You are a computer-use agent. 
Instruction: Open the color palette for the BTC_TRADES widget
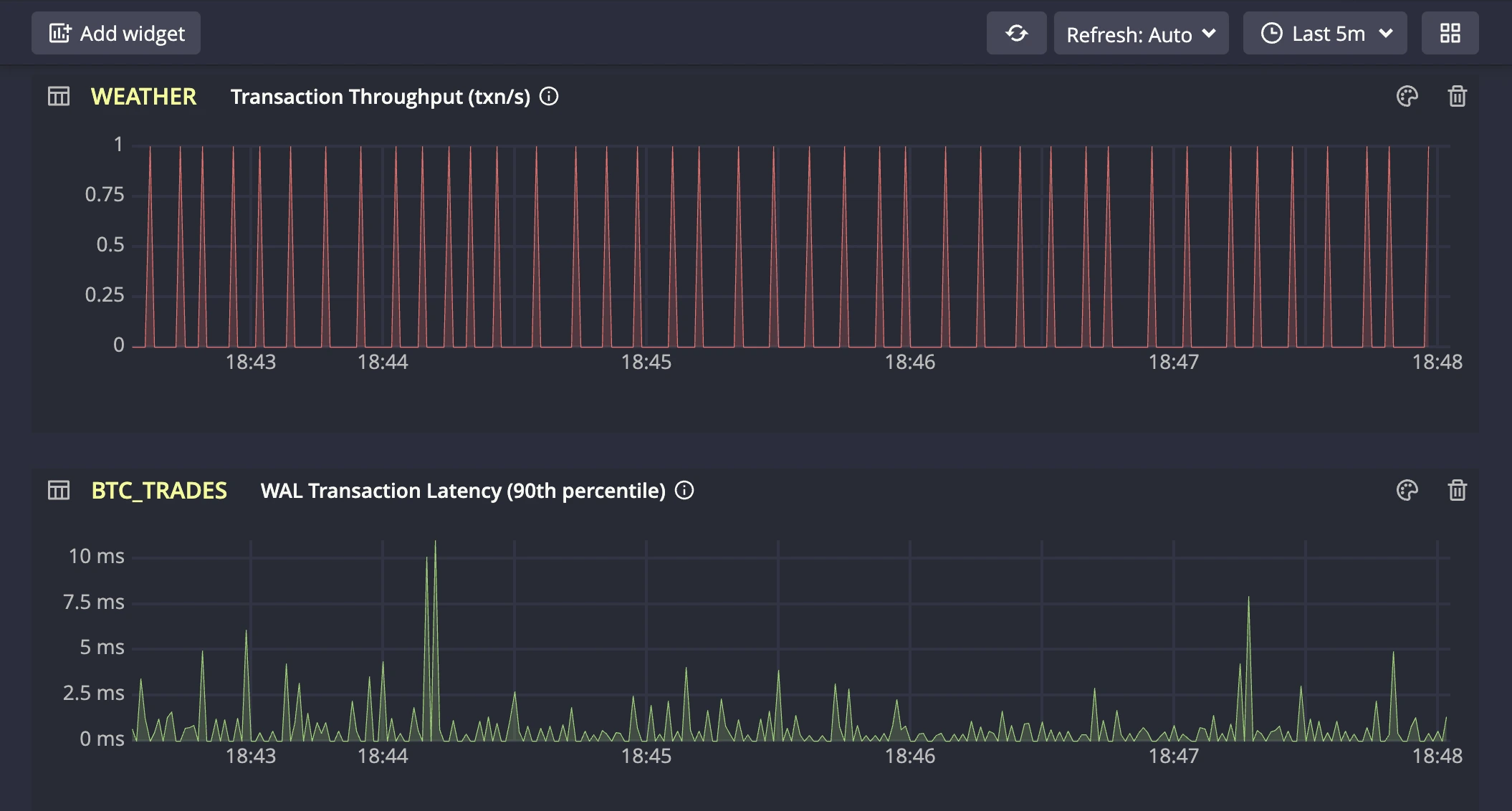(x=1406, y=491)
